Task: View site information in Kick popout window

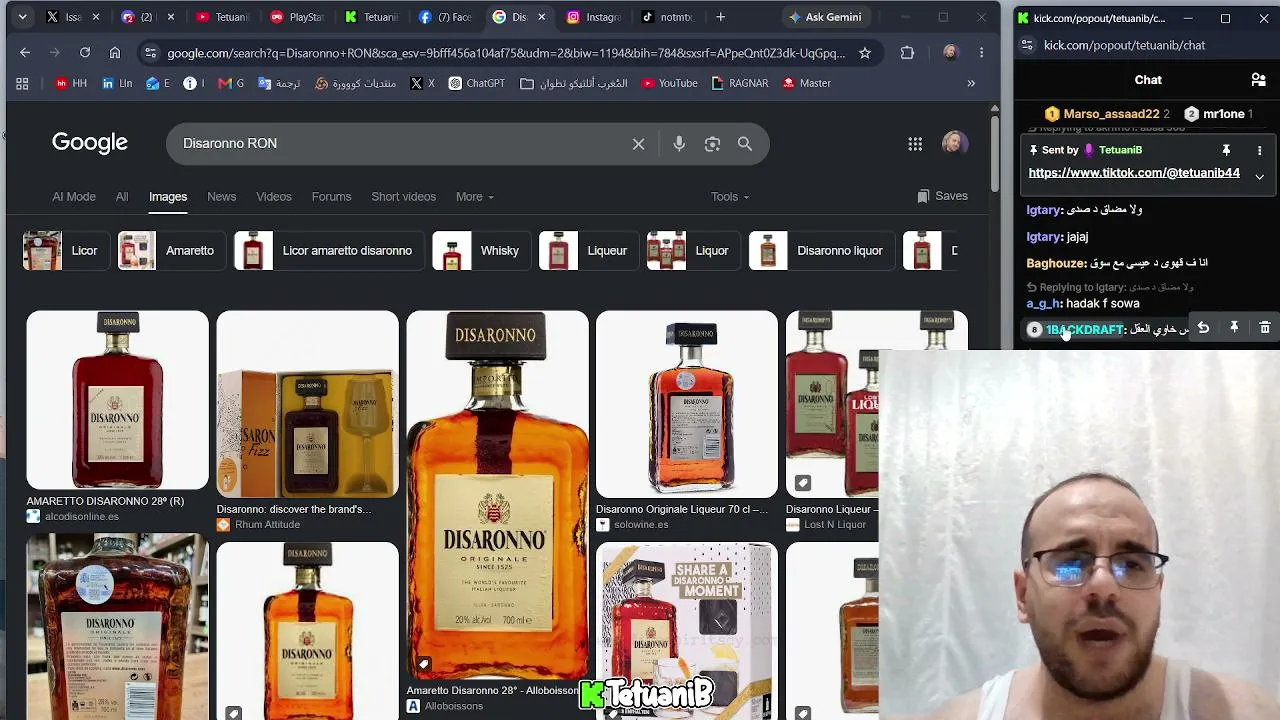Action: (x=1027, y=45)
